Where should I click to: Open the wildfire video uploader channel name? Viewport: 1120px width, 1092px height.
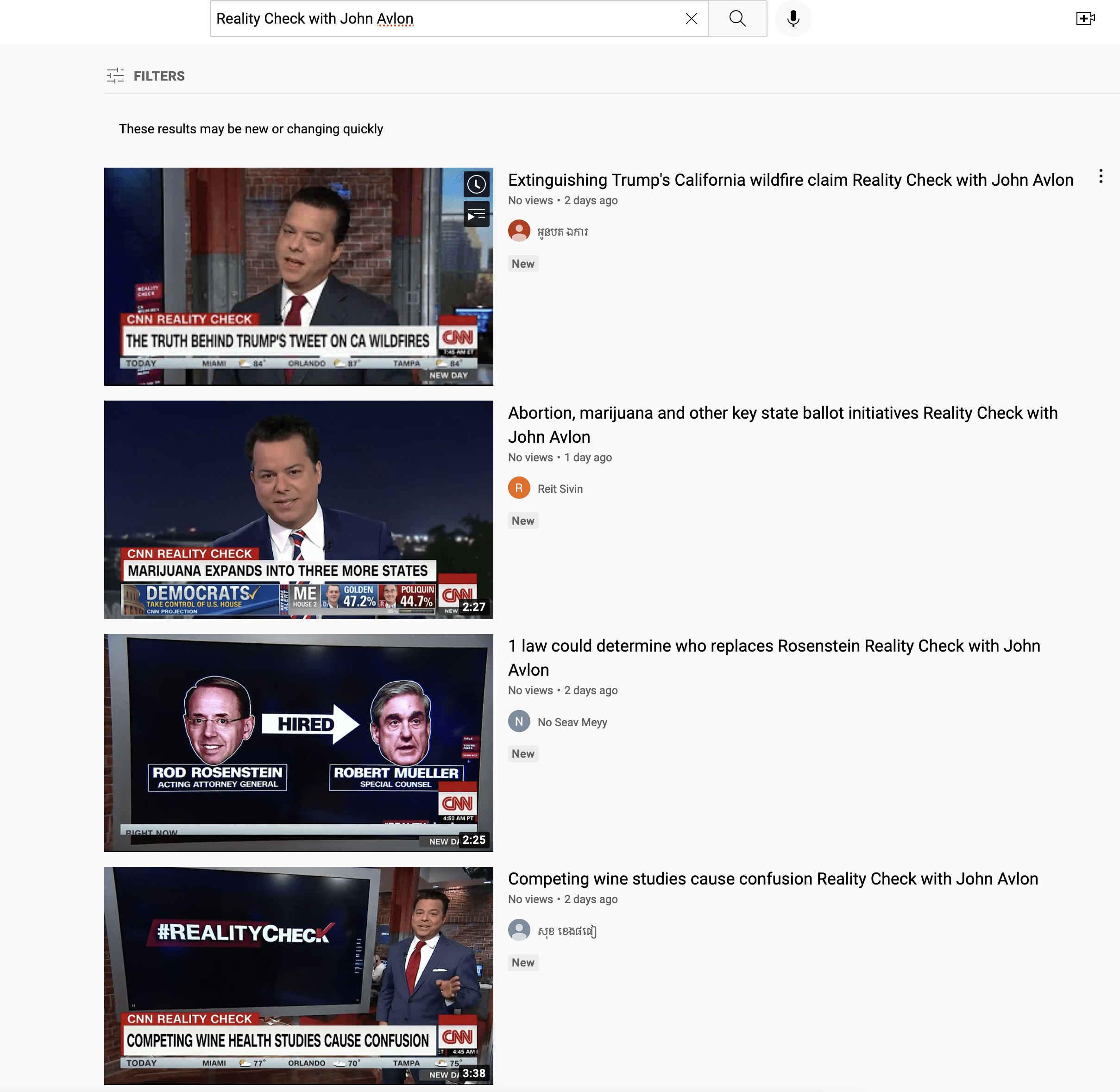[x=562, y=232]
